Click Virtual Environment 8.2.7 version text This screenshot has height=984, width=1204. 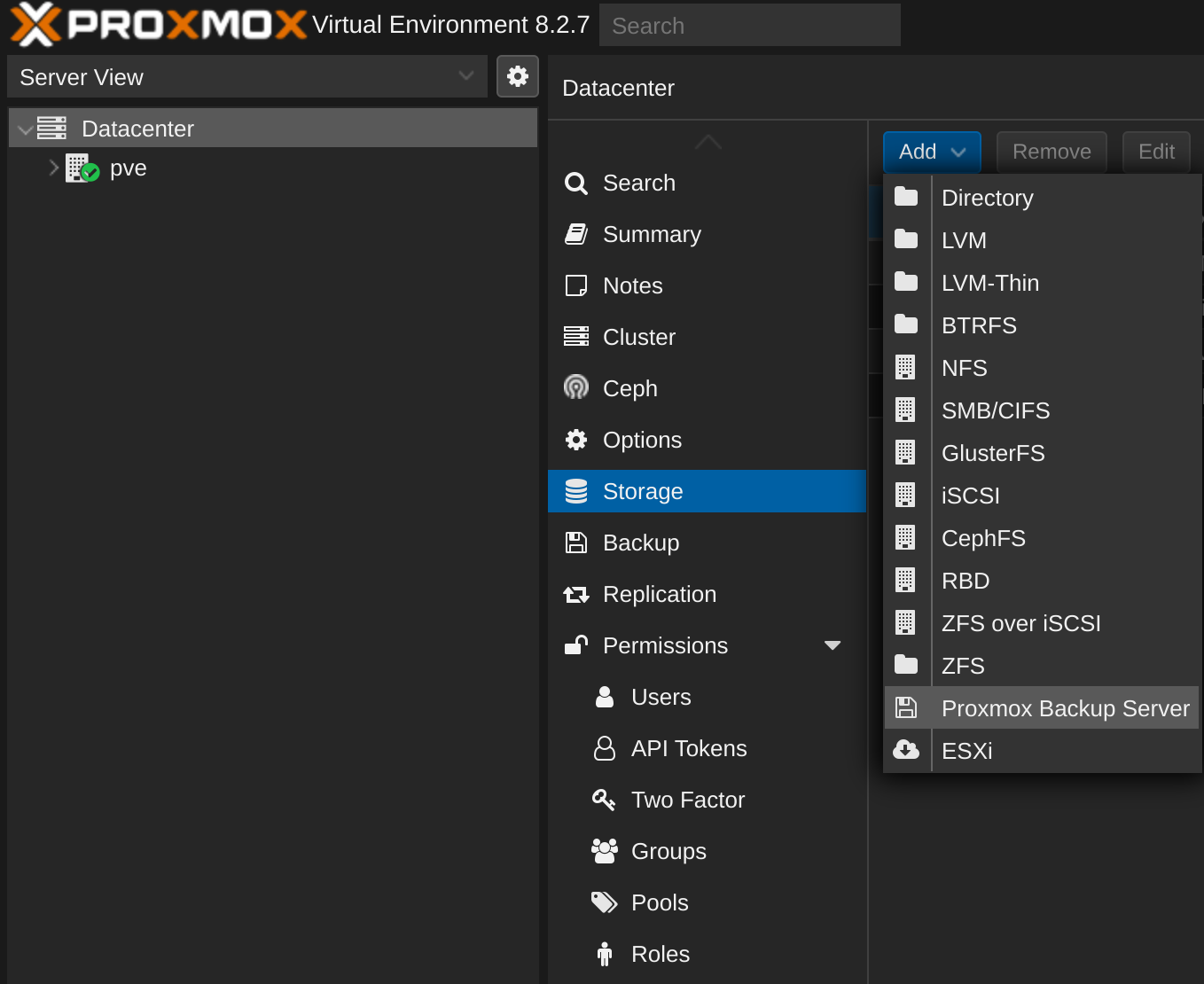coord(450,25)
